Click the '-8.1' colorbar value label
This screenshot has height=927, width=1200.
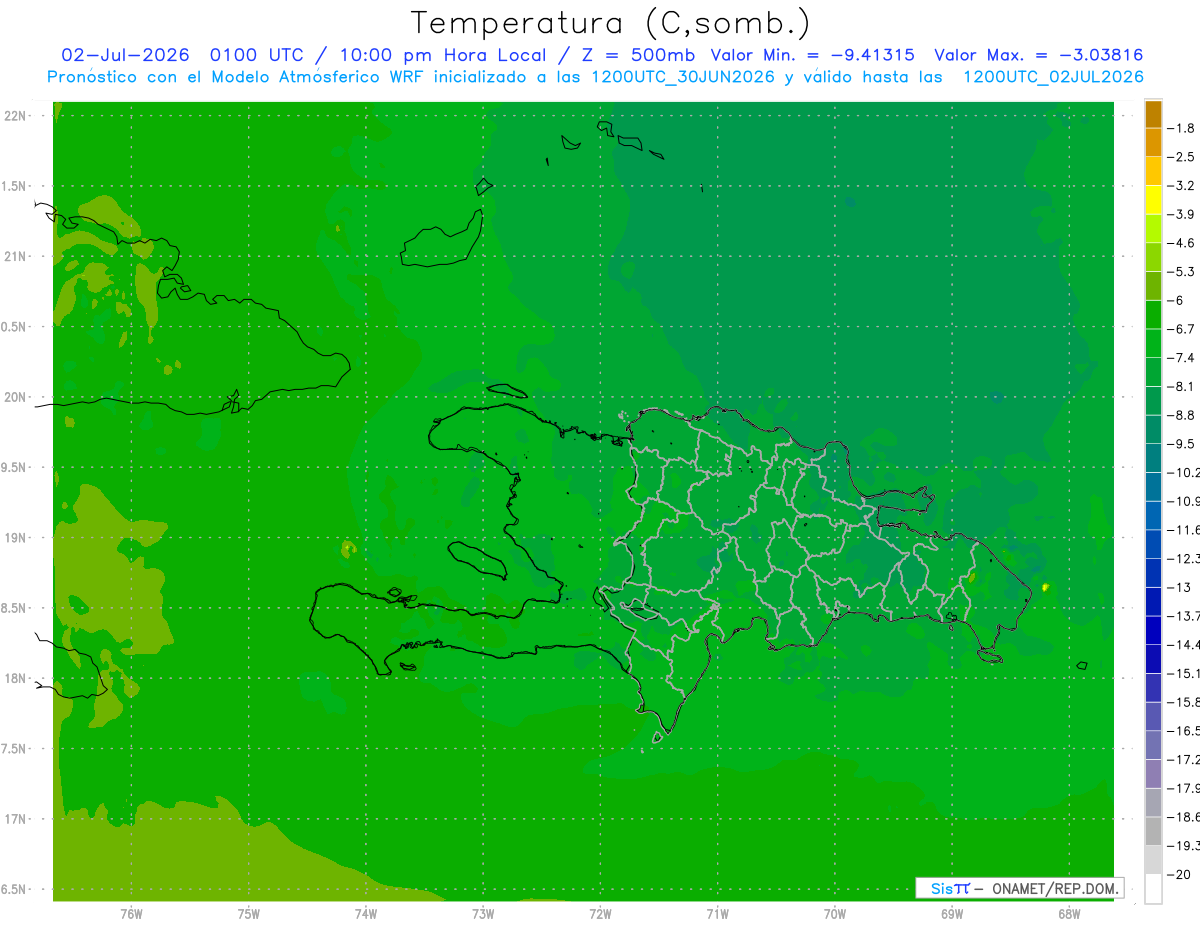[x=1181, y=387]
